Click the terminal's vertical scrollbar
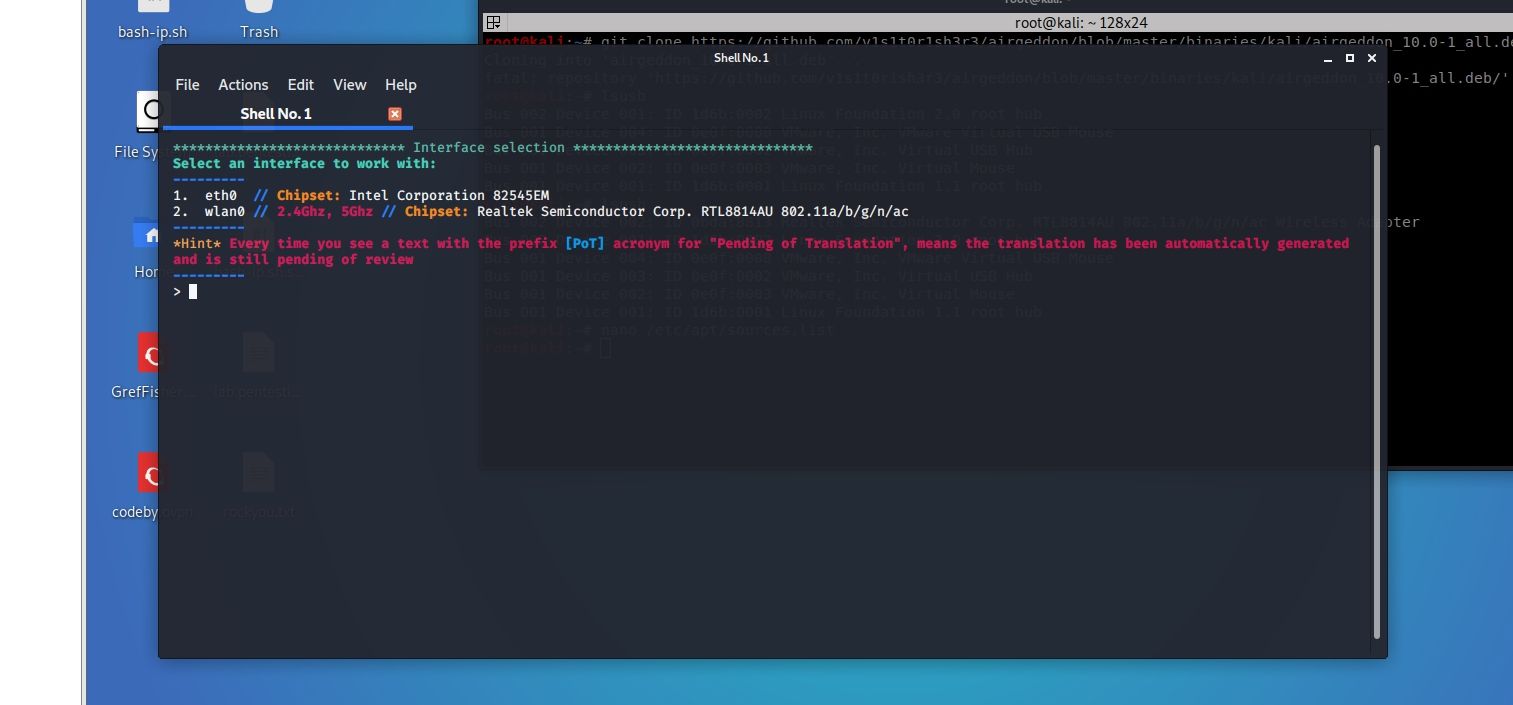 1377,390
